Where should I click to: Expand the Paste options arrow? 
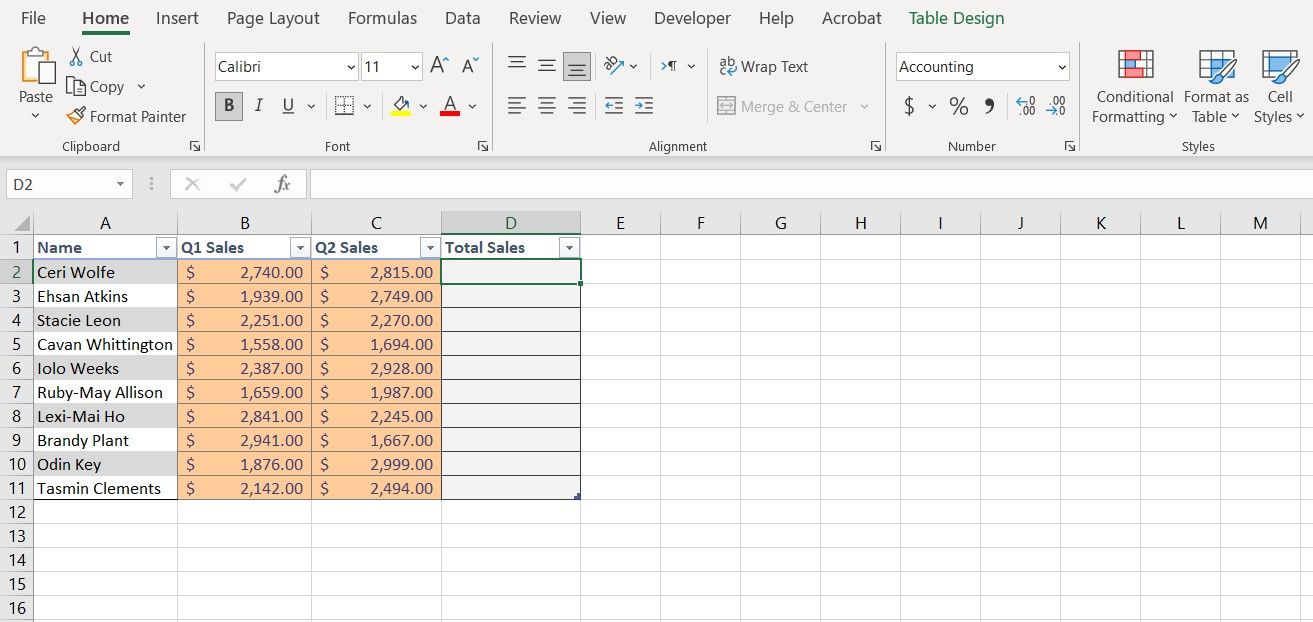36,116
